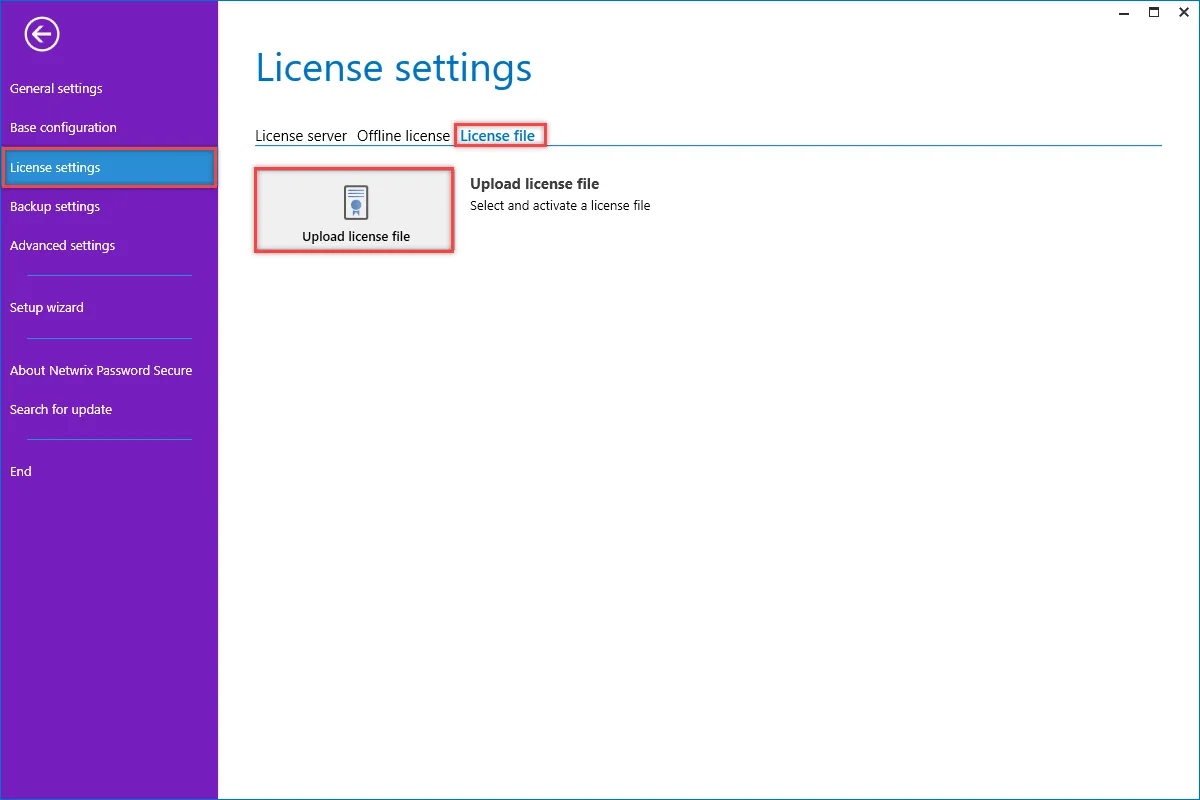The height and width of the screenshot is (800, 1200).
Task: Maximize the window
Action: pos(1154,12)
